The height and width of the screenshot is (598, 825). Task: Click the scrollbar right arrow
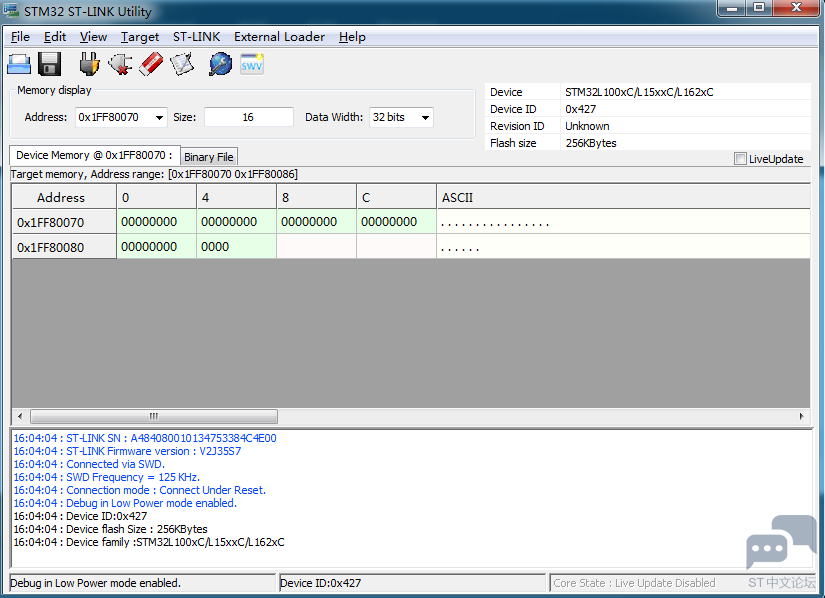tap(801, 417)
